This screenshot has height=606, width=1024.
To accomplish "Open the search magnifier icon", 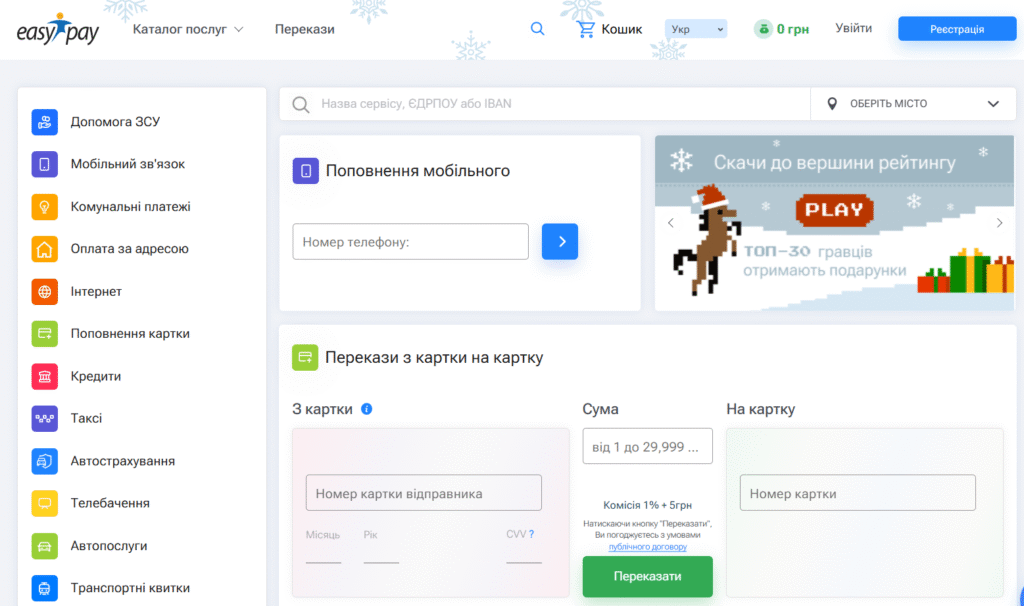I will pos(538,28).
